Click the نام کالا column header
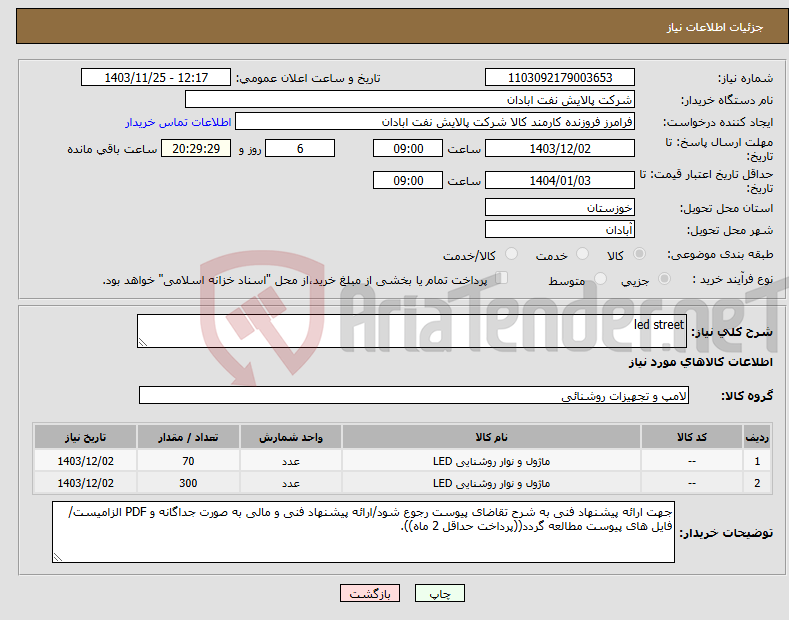 (491, 437)
